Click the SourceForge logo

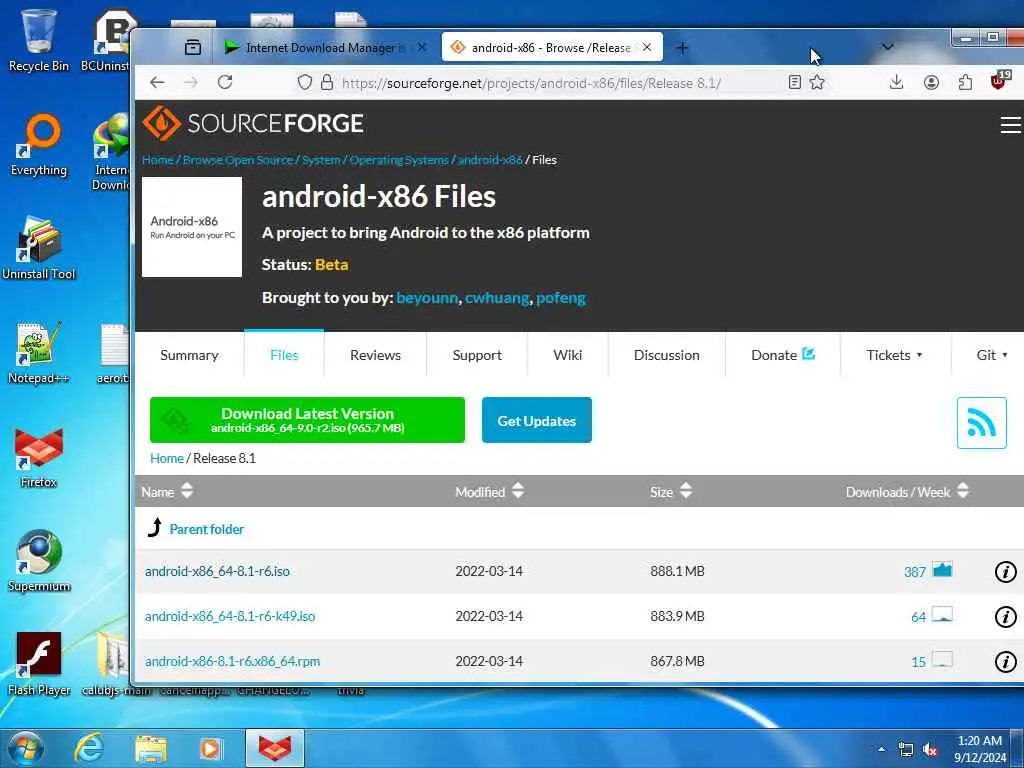253,123
